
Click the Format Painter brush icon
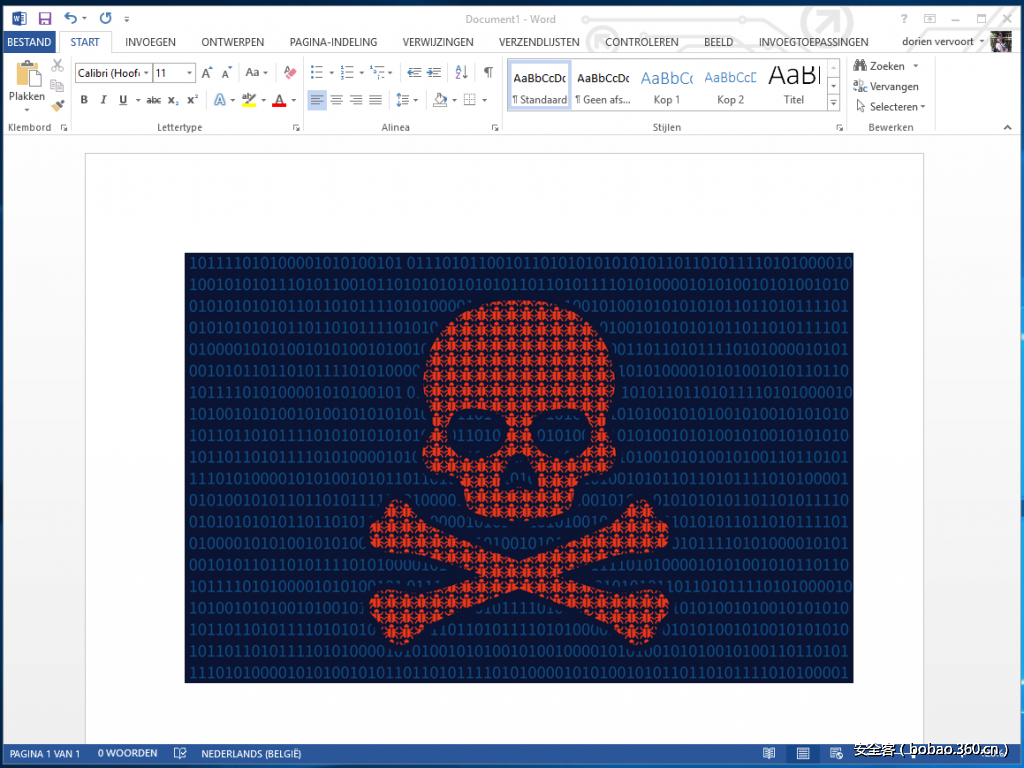(x=57, y=105)
